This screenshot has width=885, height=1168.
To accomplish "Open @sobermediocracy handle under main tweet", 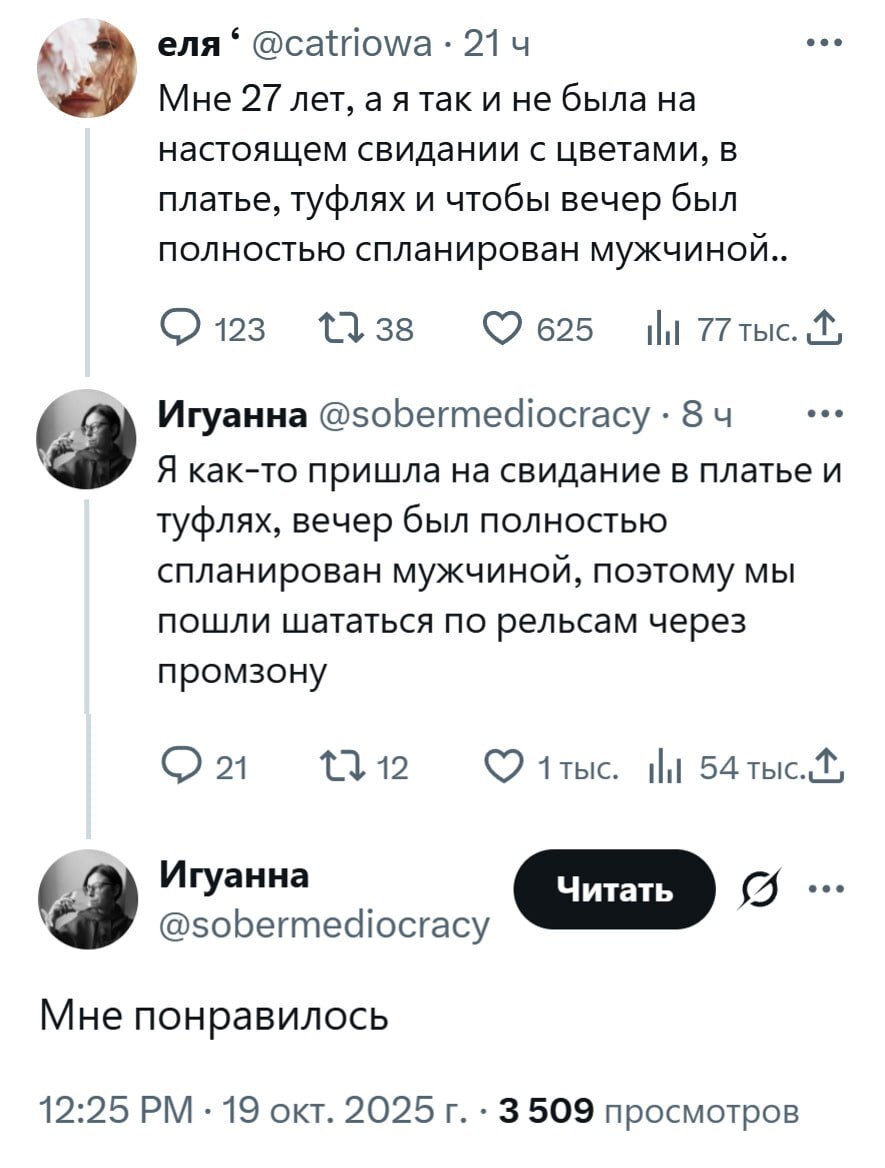I will 324,926.
